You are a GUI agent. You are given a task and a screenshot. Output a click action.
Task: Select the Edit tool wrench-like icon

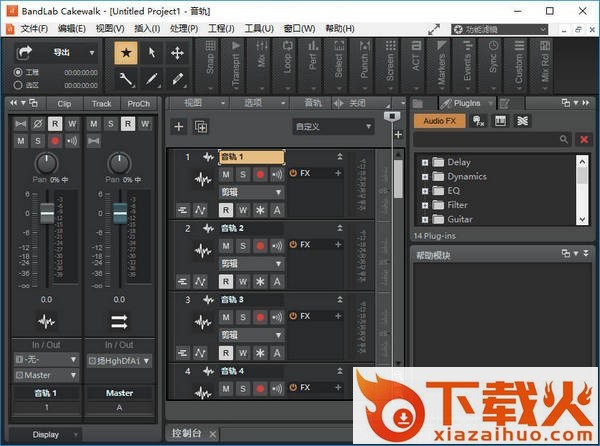tap(126, 79)
